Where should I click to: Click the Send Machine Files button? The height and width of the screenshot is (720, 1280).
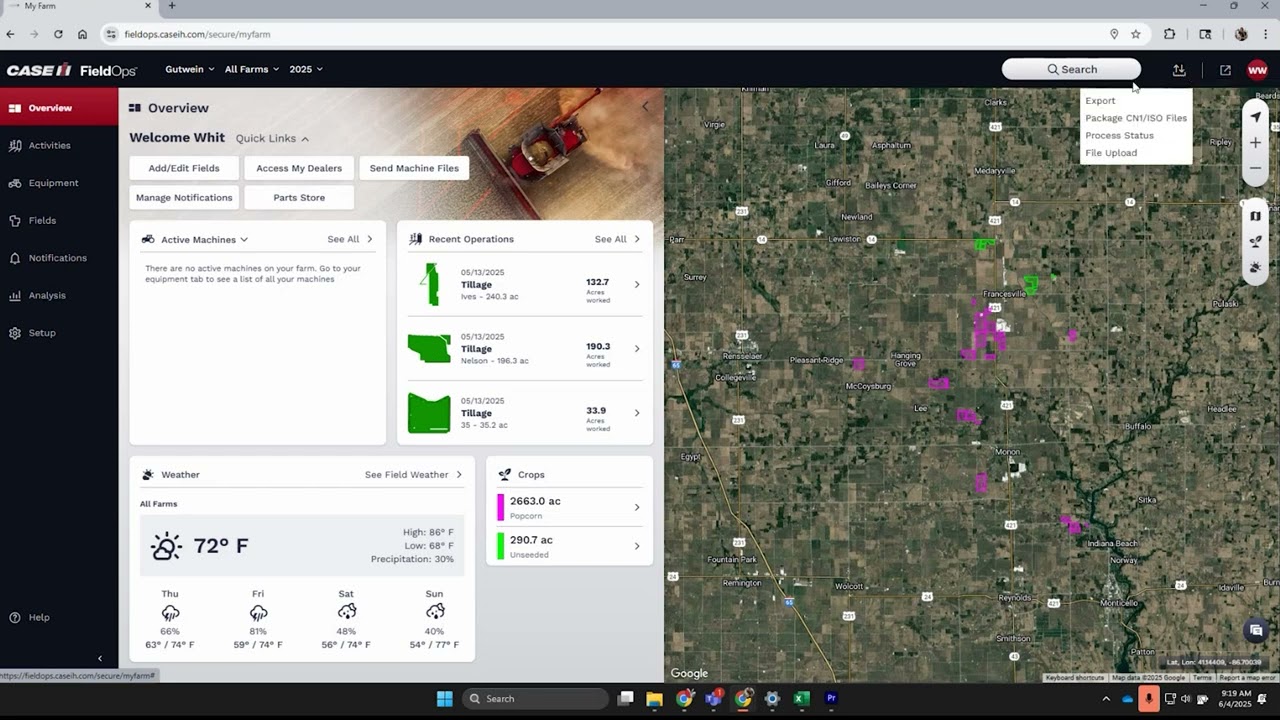(x=414, y=168)
